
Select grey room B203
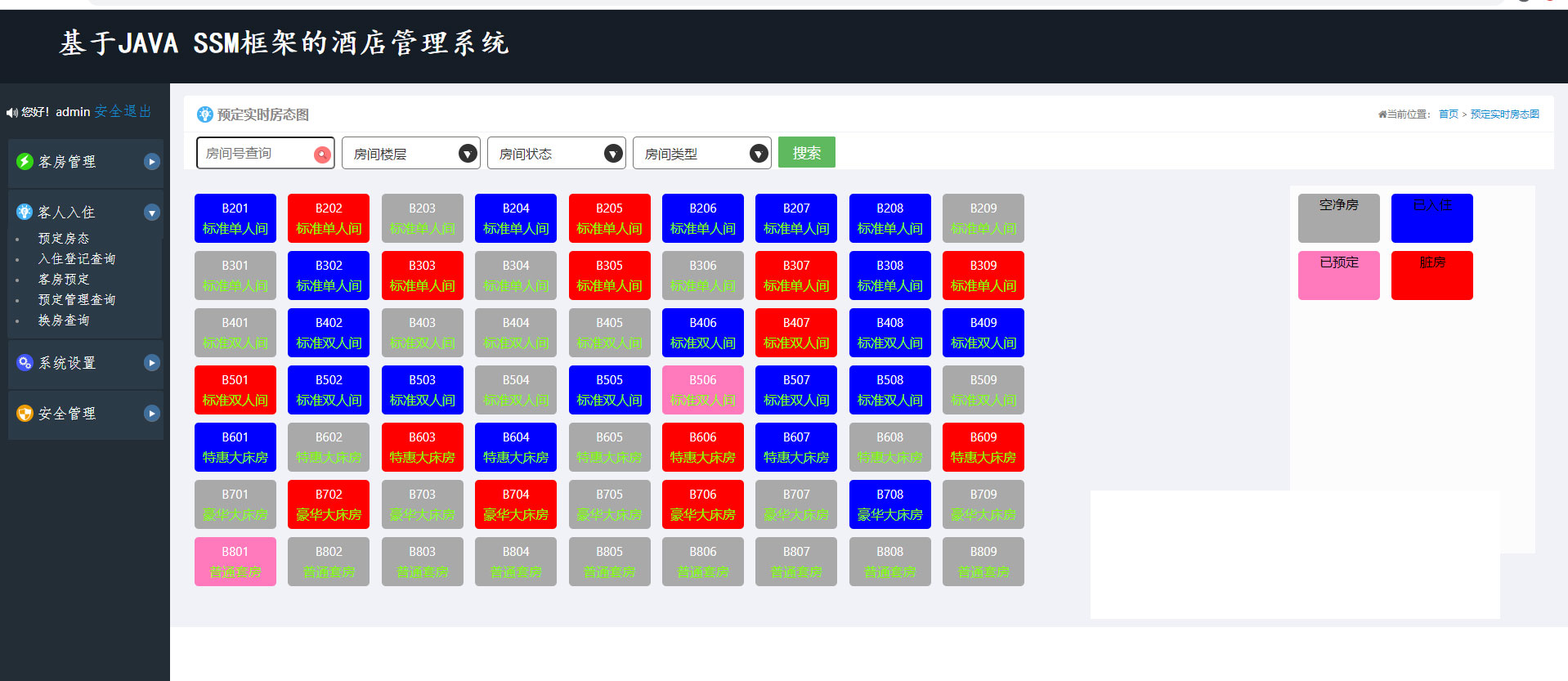click(422, 218)
